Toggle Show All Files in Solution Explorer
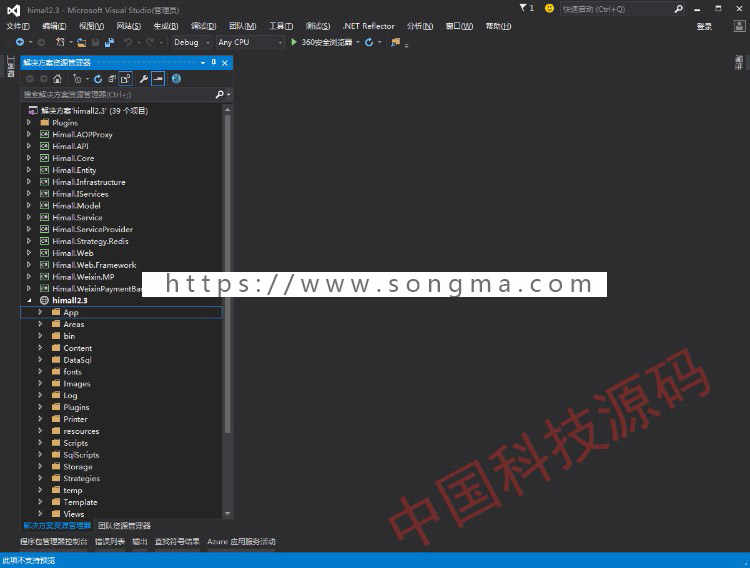 click(125, 79)
